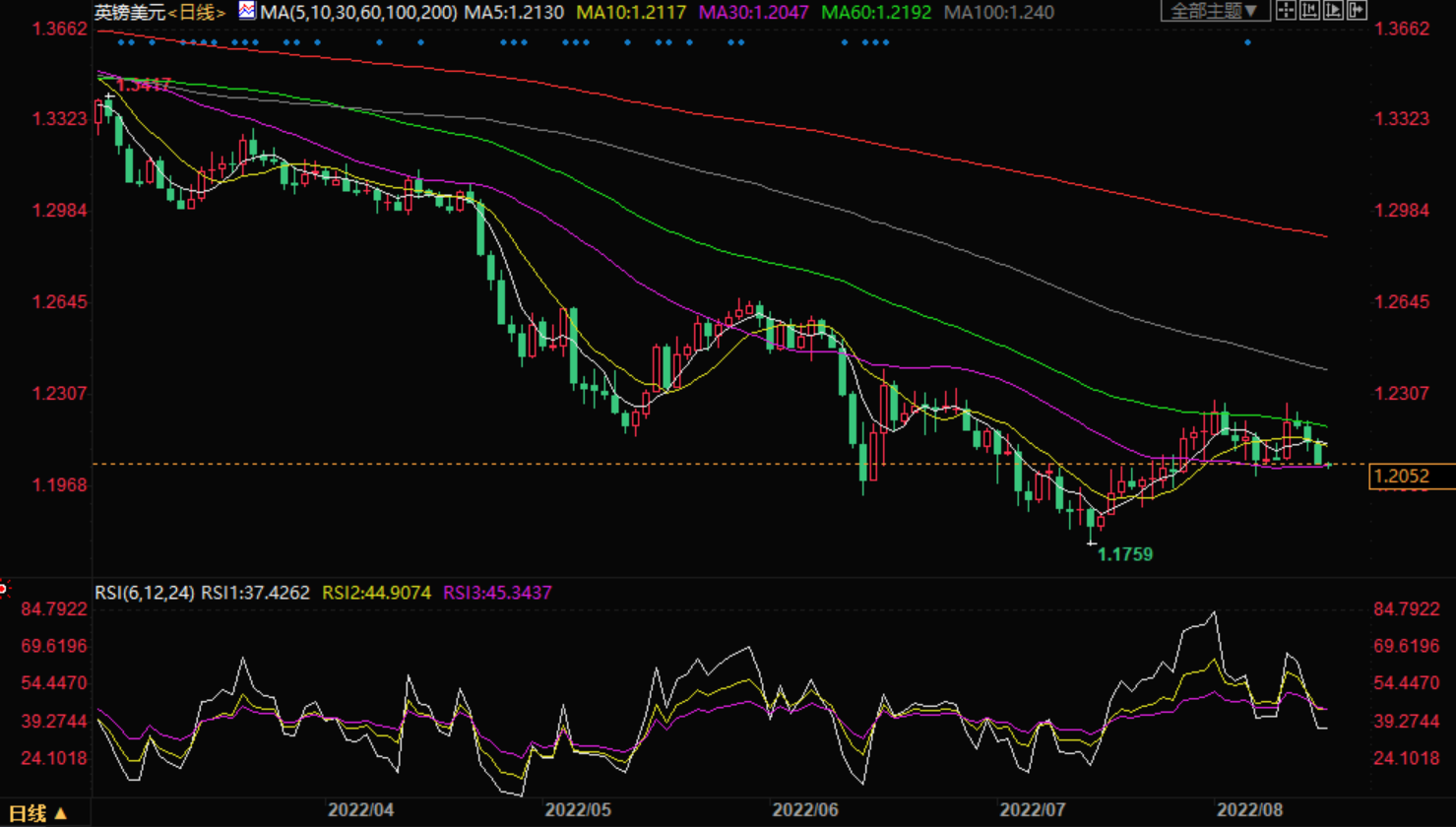Click the MA60:1.2192 value

point(876,13)
